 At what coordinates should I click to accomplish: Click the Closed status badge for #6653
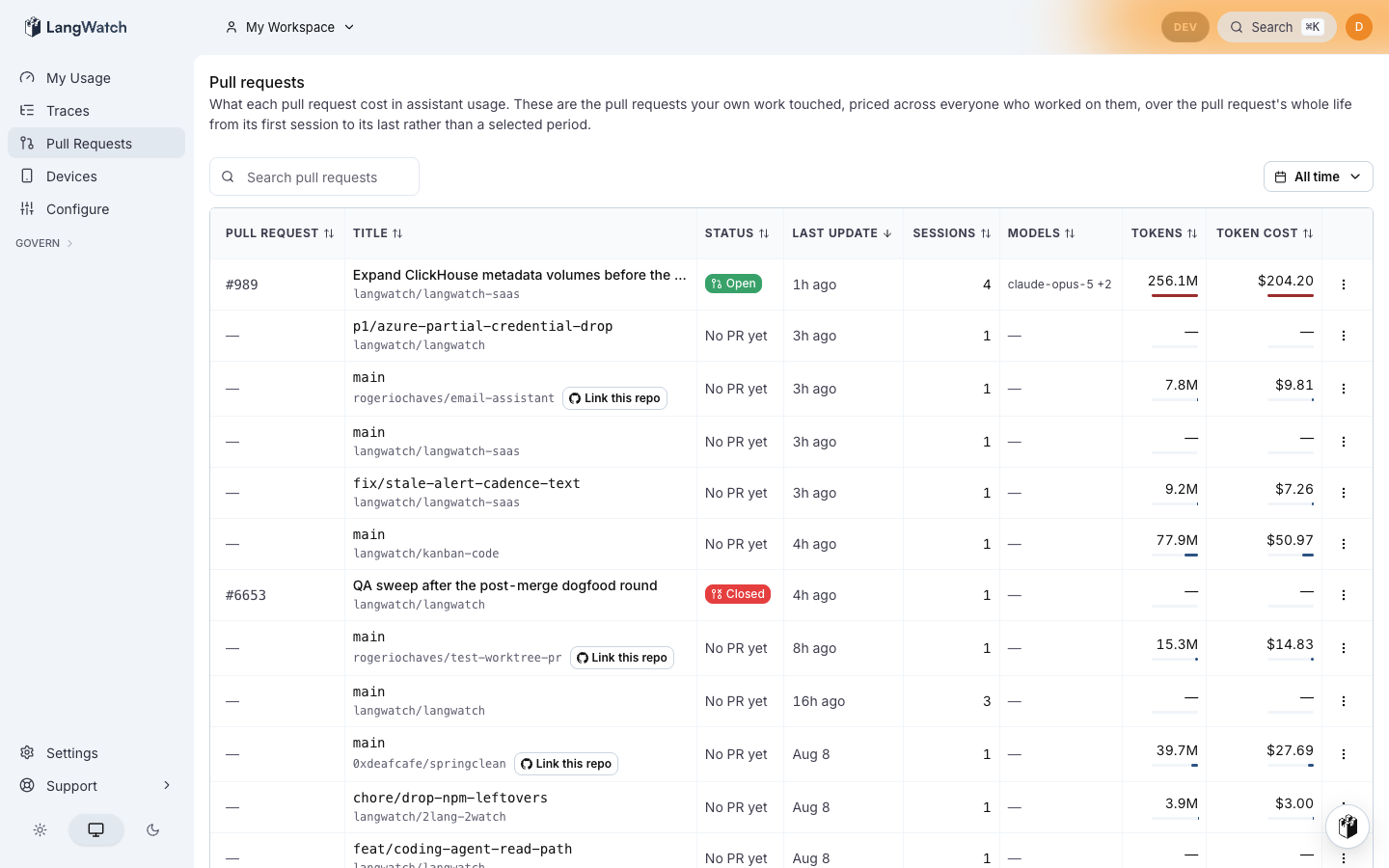[738, 594]
